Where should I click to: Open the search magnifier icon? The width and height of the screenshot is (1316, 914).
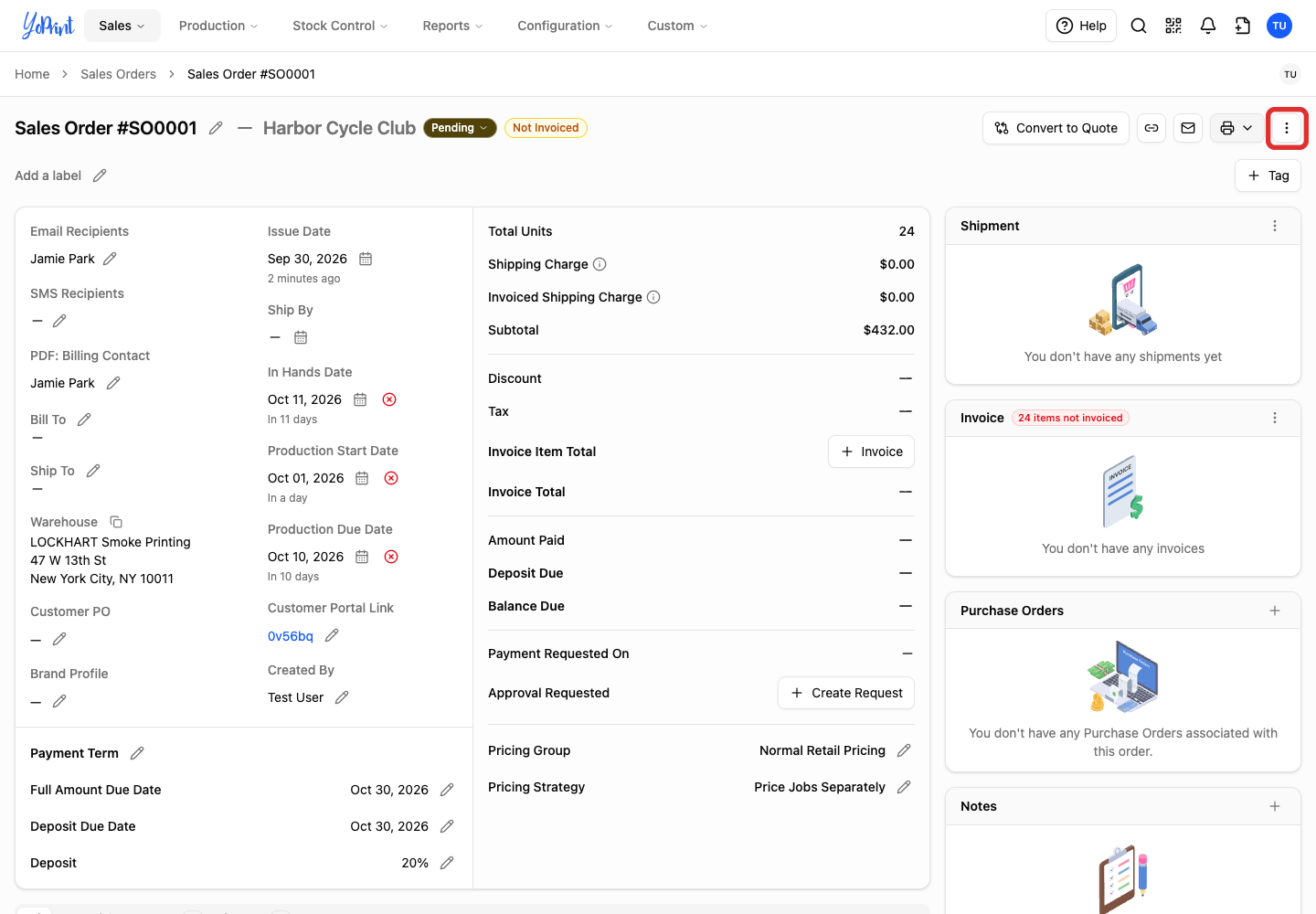click(x=1139, y=26)
